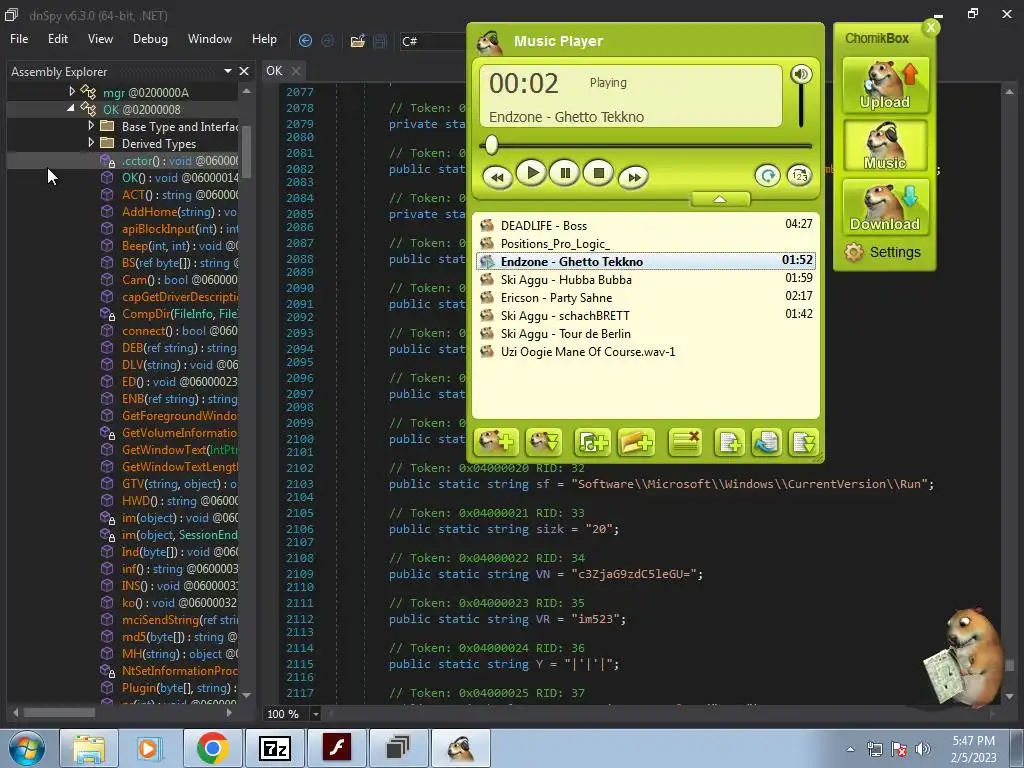Open the 100 % zoom dropdown
This screenshot has width=1024, height=768.
tap(315, 714)
